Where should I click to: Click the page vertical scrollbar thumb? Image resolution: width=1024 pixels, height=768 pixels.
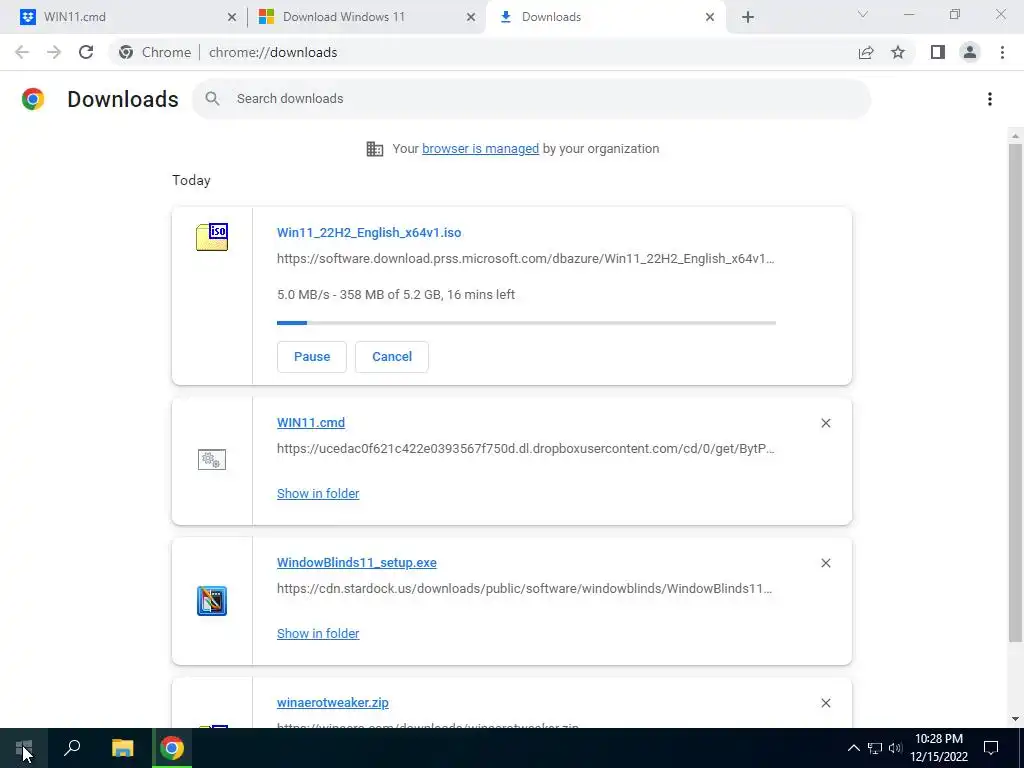click(x=1014, y=392)
